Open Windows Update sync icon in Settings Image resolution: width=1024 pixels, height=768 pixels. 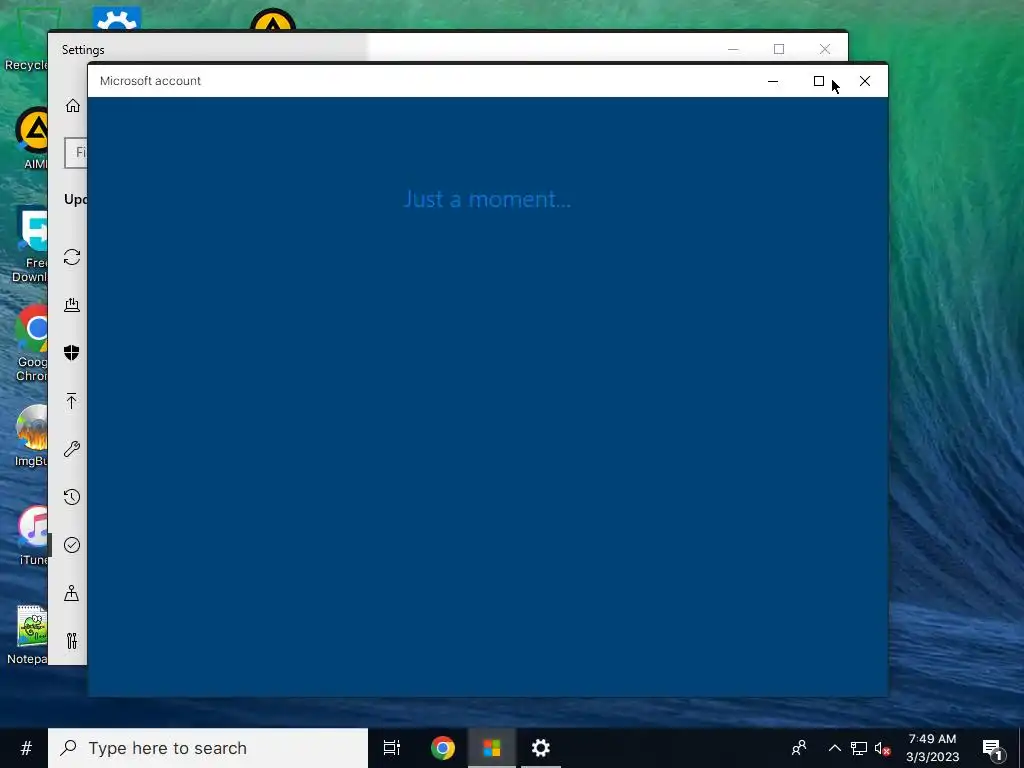(x=72, y=257)
